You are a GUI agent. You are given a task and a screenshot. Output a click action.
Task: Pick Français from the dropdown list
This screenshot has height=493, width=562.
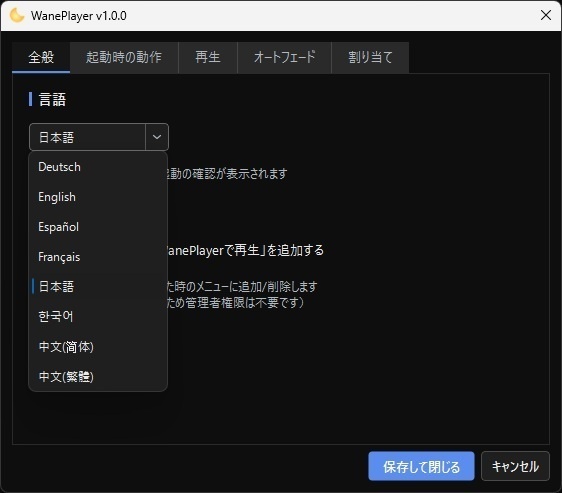pos(98,257)
